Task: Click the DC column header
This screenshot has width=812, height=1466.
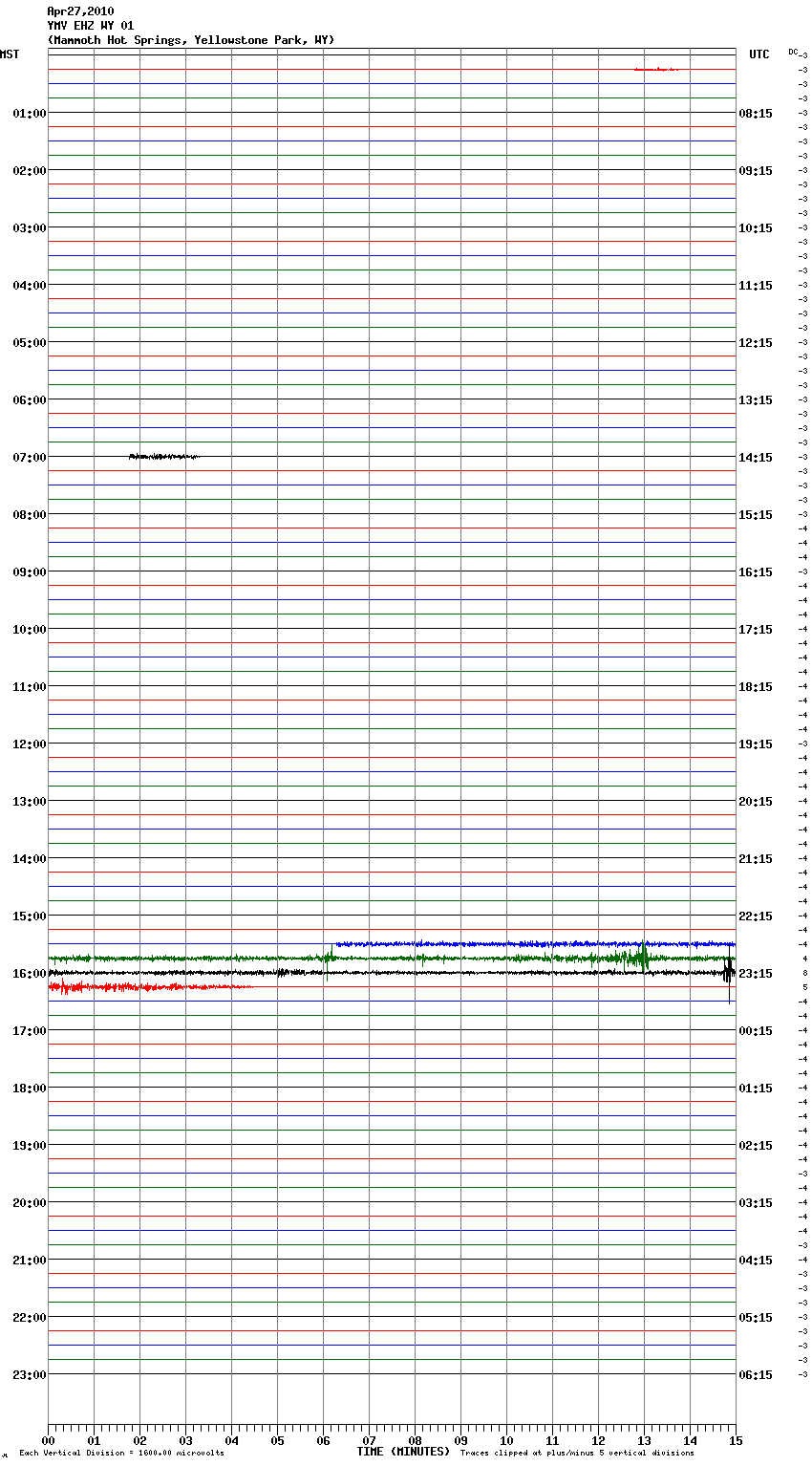Action: click(793, 52)
